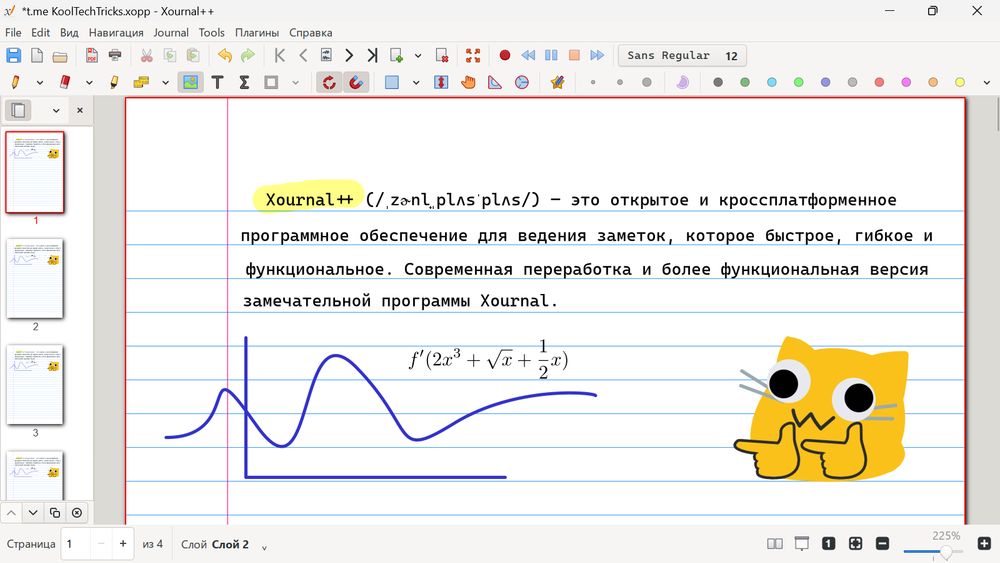
Task: Create a new document
Action: pos(37,55)
